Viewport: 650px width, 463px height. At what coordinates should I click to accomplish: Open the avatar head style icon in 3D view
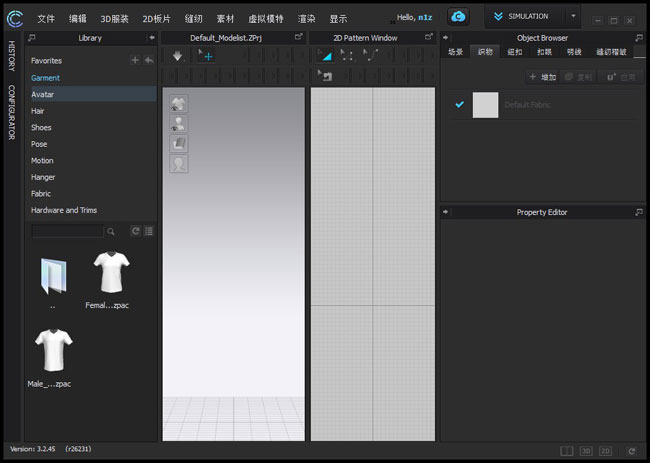point(179,164)
